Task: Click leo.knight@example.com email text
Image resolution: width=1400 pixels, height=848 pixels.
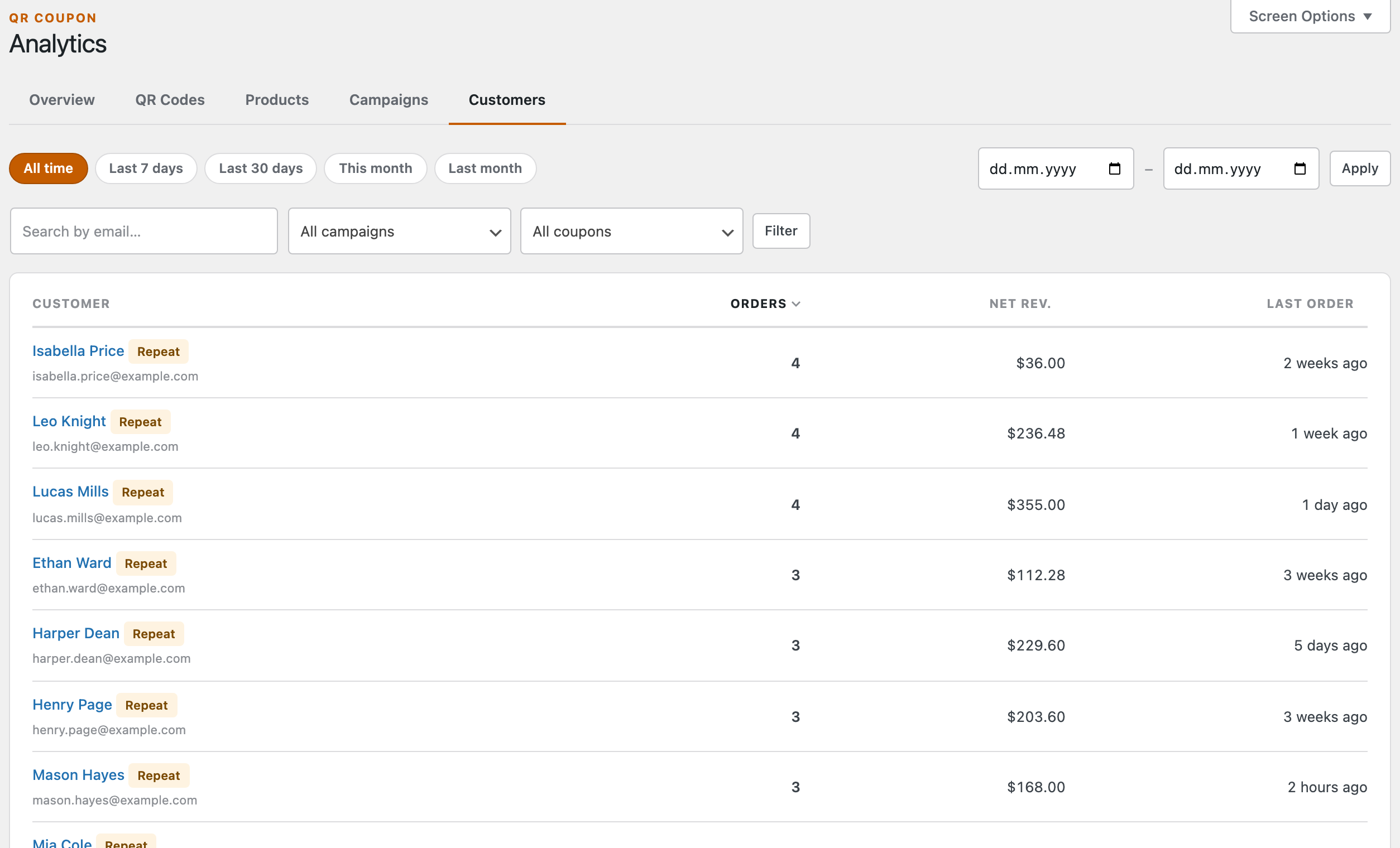Action: tap(106, 447)
